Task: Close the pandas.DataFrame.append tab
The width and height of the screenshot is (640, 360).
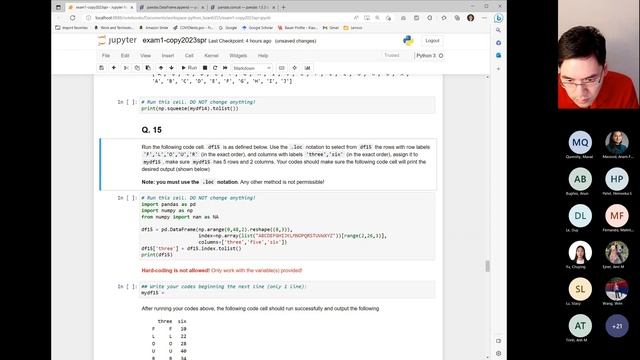Action: [x=202, y=7]
